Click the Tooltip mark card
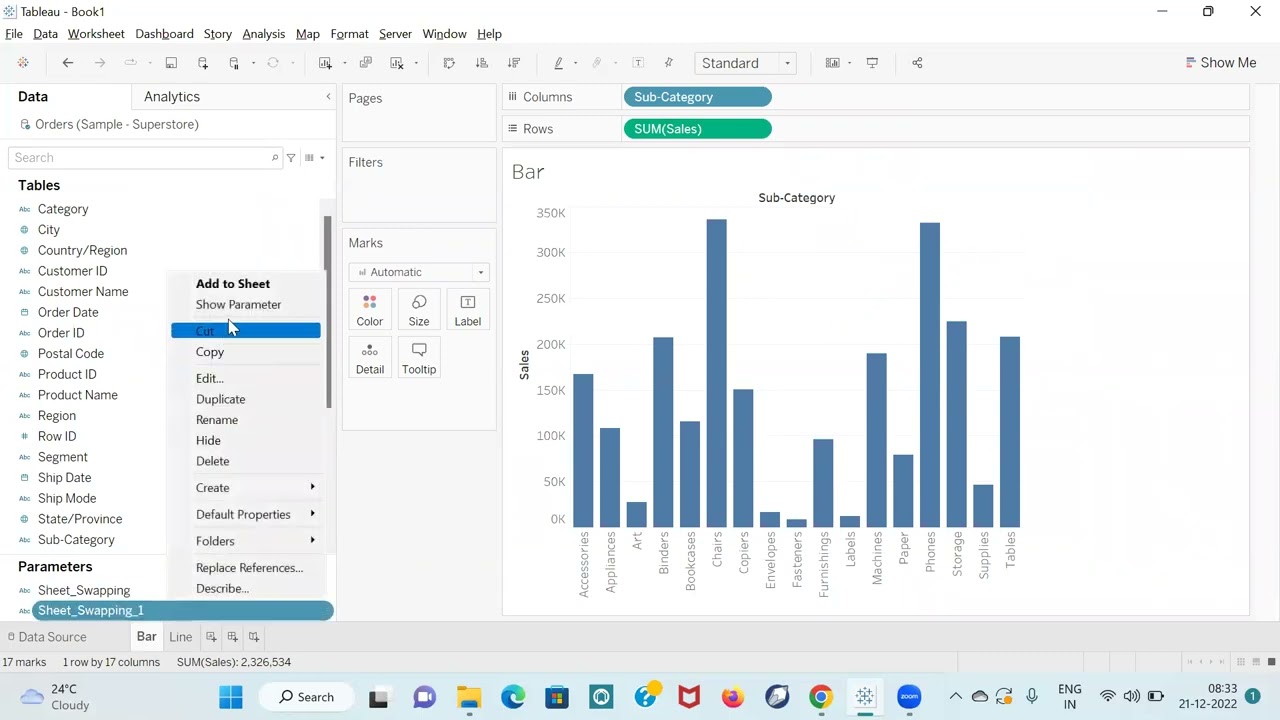 tap(419, 358)
